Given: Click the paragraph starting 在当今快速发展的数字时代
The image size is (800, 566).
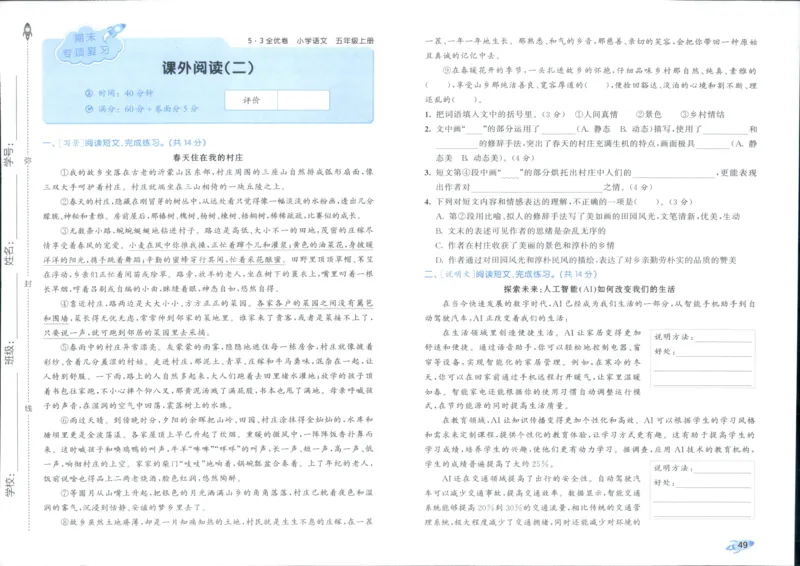Looking at the screenshot, I should pos(590,311).
